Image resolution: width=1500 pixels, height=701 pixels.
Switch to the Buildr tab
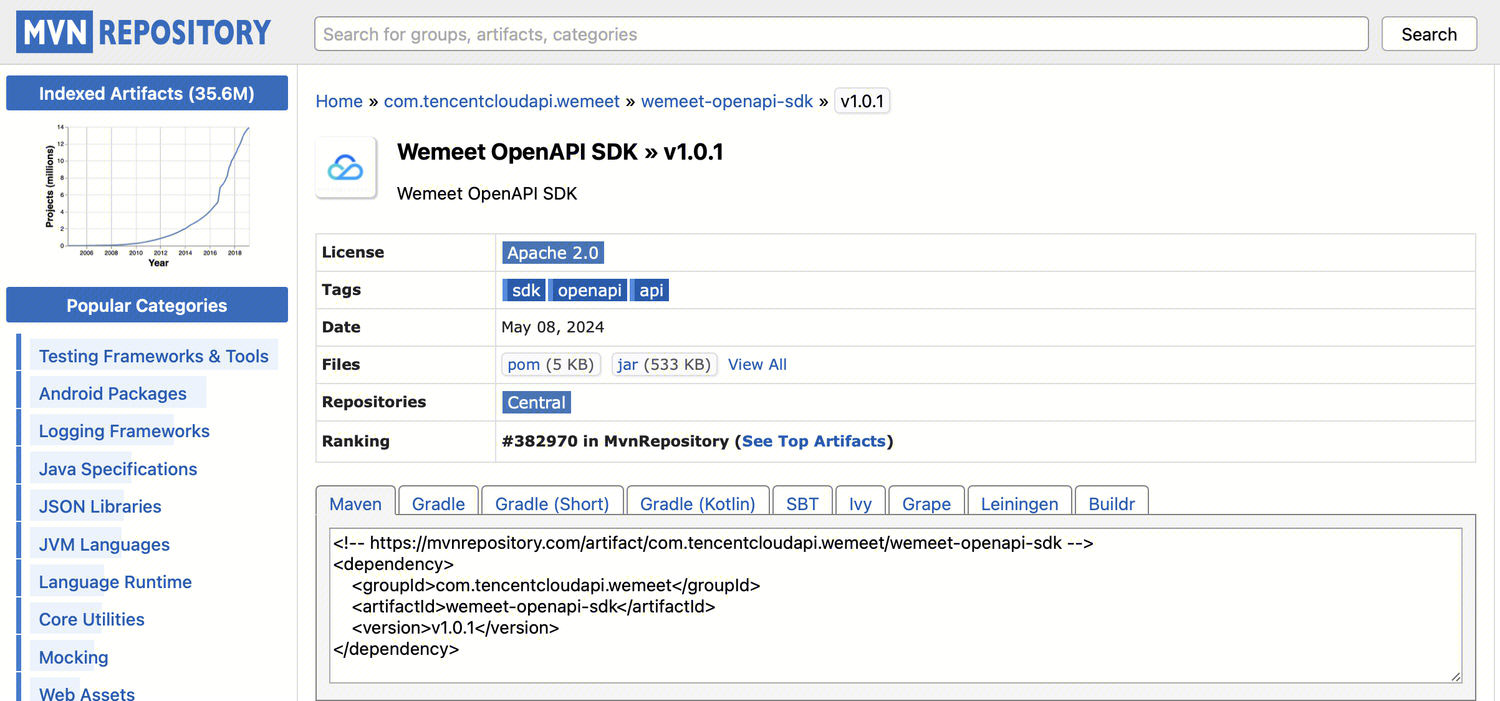coord(1111,503)
